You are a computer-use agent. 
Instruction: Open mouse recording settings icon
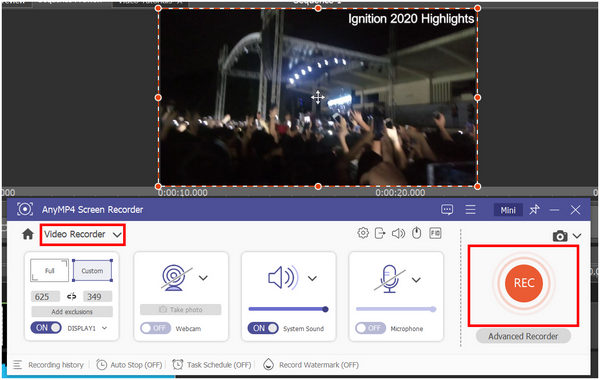[x=417, y=233]
